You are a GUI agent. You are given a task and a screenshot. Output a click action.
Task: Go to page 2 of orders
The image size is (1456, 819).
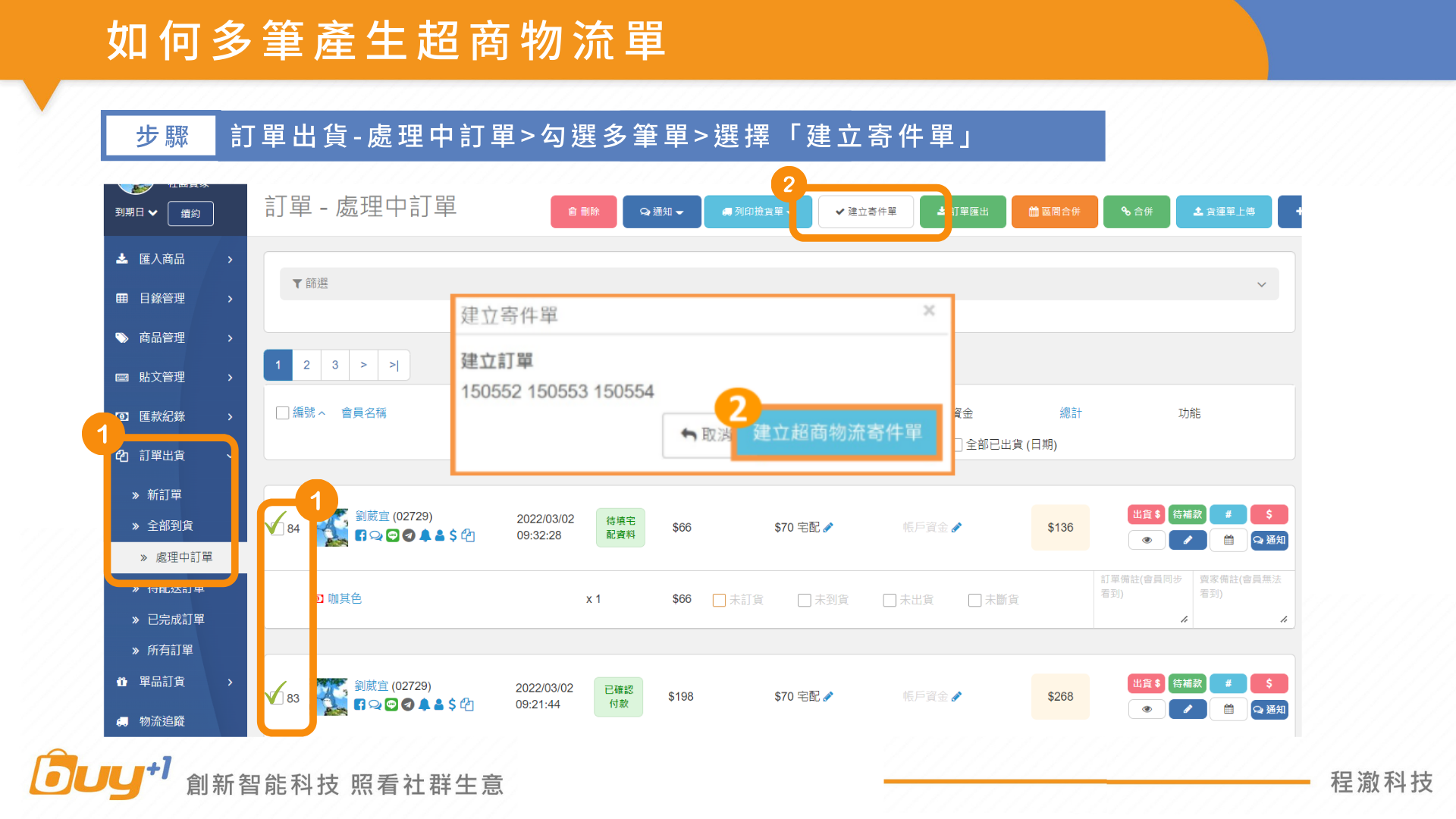(306, 365)
